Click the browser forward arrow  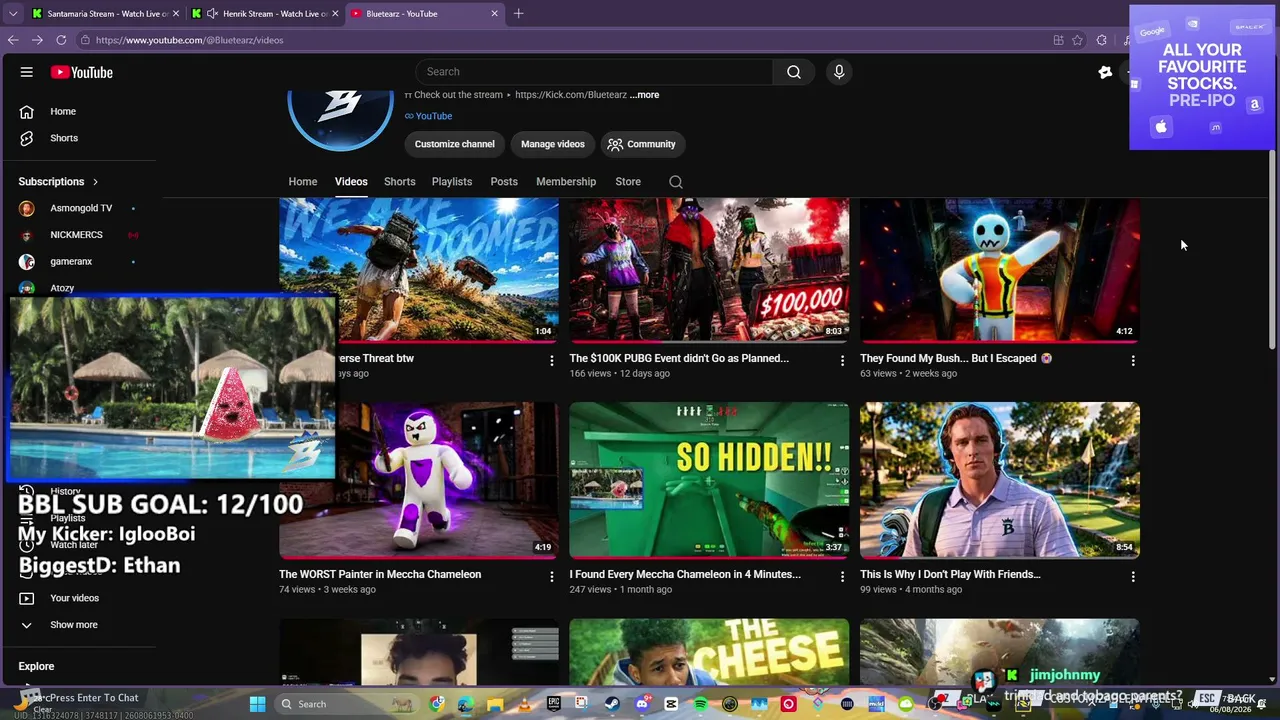(x=37, y=40)
